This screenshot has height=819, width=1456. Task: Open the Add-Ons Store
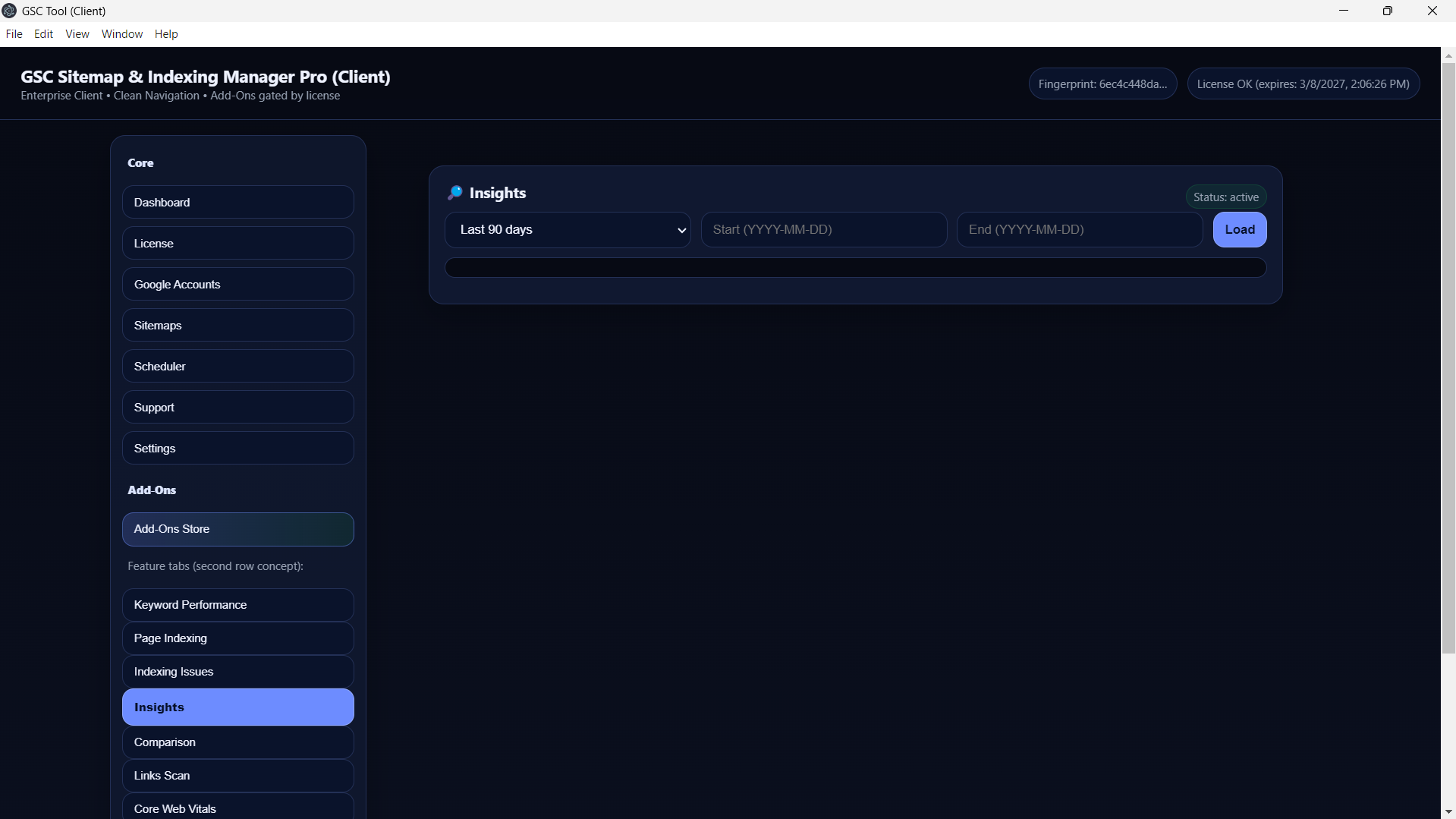[x=237, y=529]
